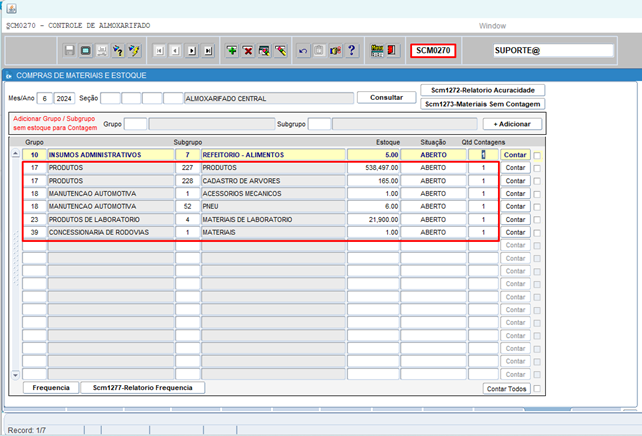Click Contar for Materiais de Laboratorio row

[515, 219]
